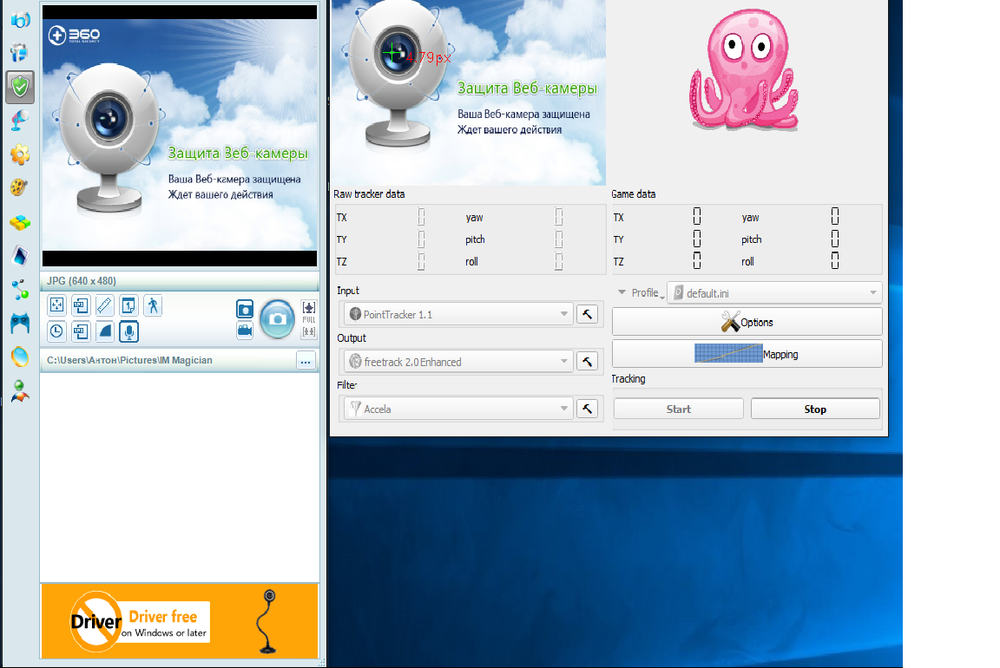Select the numbered page toolbar icon
The image size is (1000, 668).
point(129,306)
